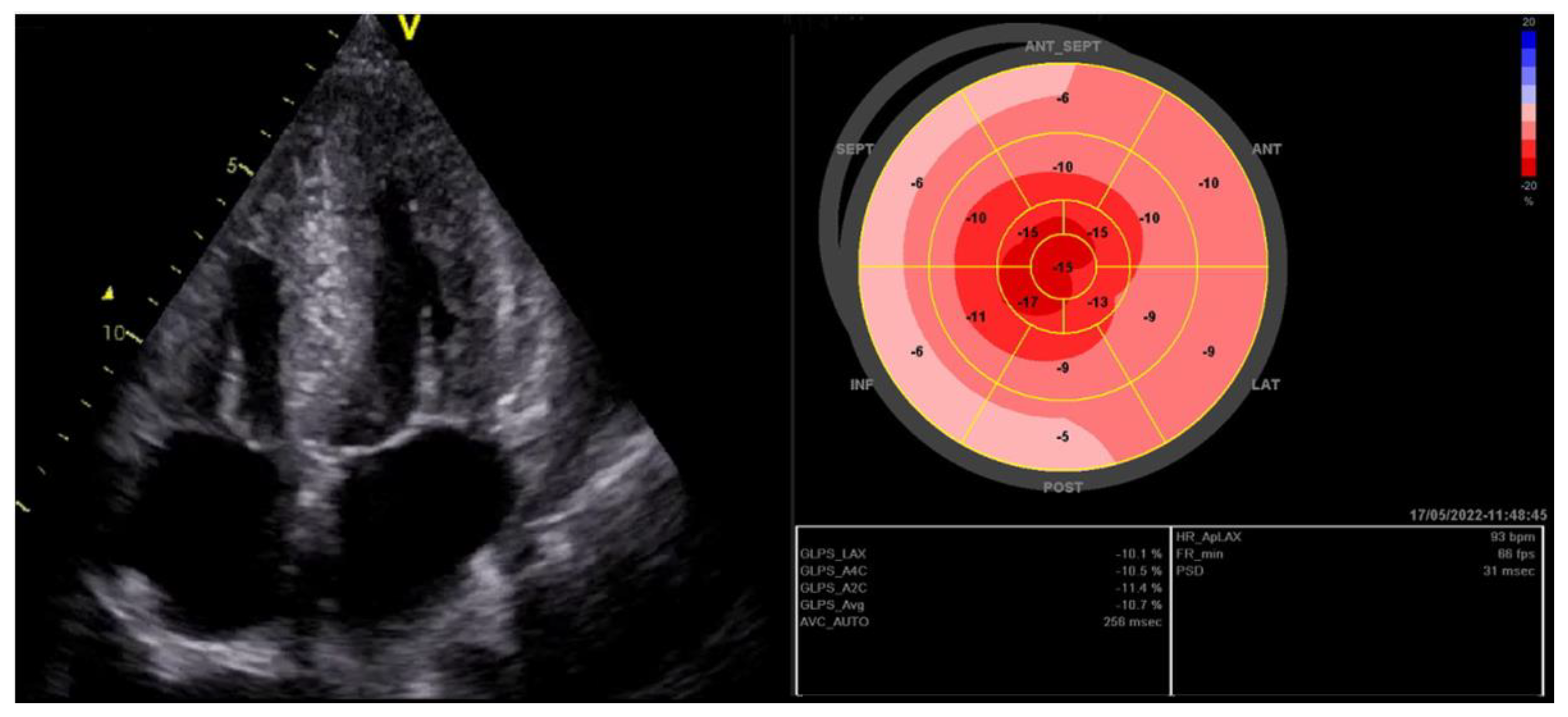Click the ANT_SEPT wall label
Viewport: 1568px width, 717px height.
(1062, 46)
